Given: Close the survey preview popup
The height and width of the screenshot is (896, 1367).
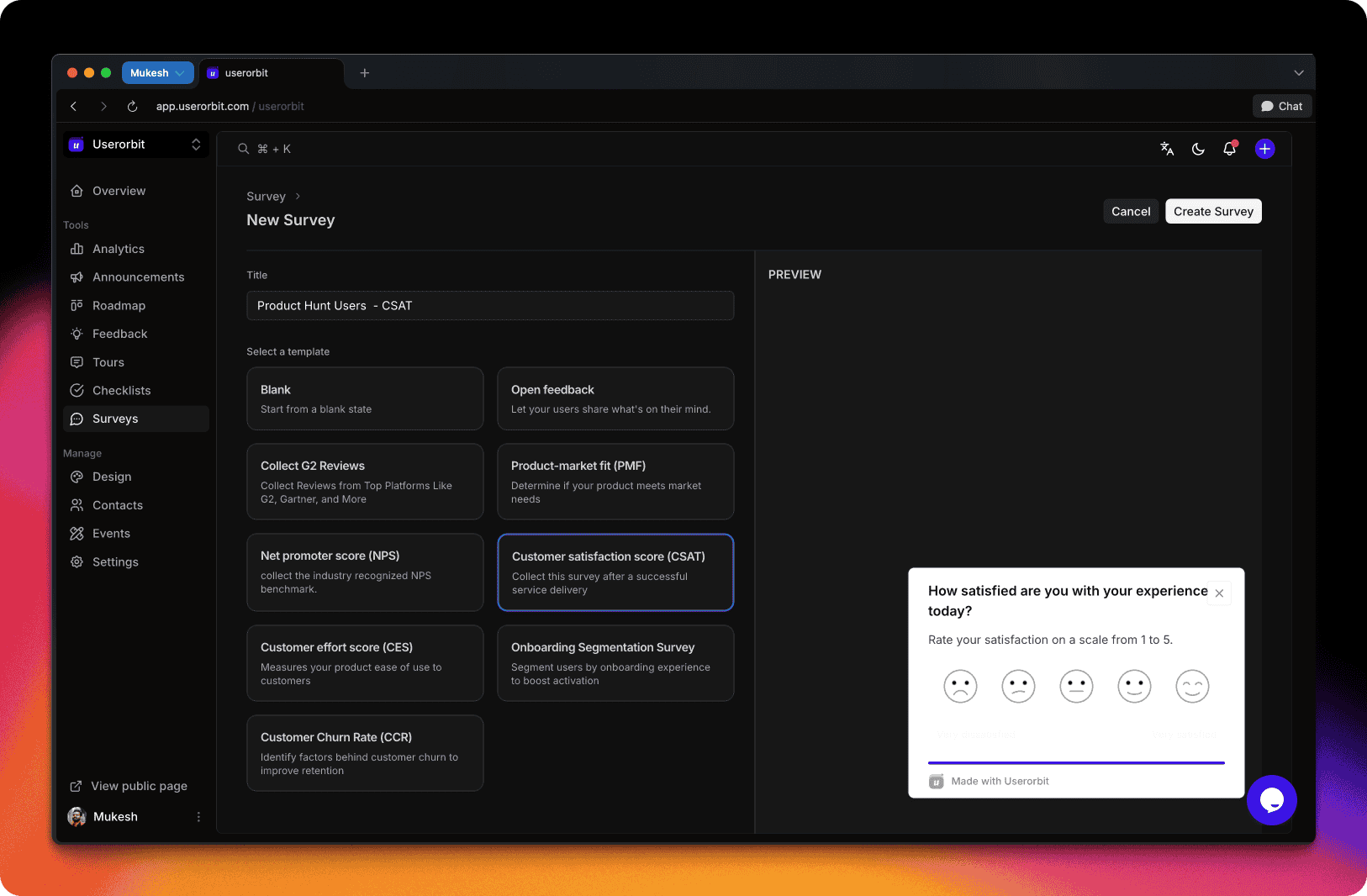Looking at the screenshot, I should click(x=1219, y=593).
